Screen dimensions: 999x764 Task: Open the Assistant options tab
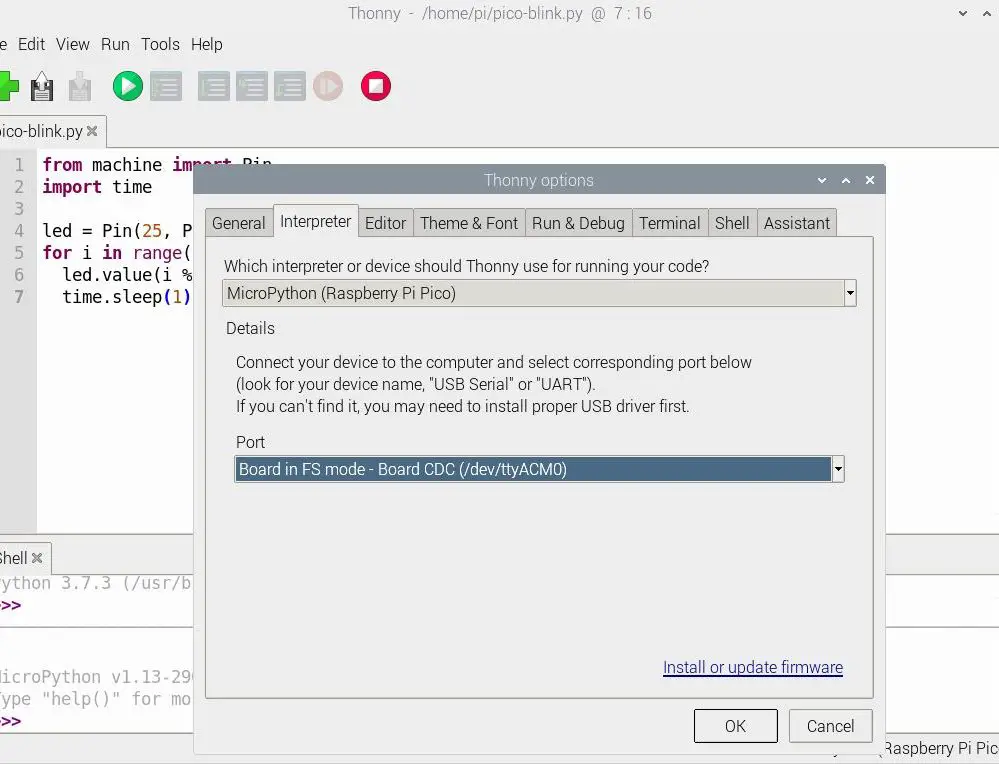(x=797, y=224)
